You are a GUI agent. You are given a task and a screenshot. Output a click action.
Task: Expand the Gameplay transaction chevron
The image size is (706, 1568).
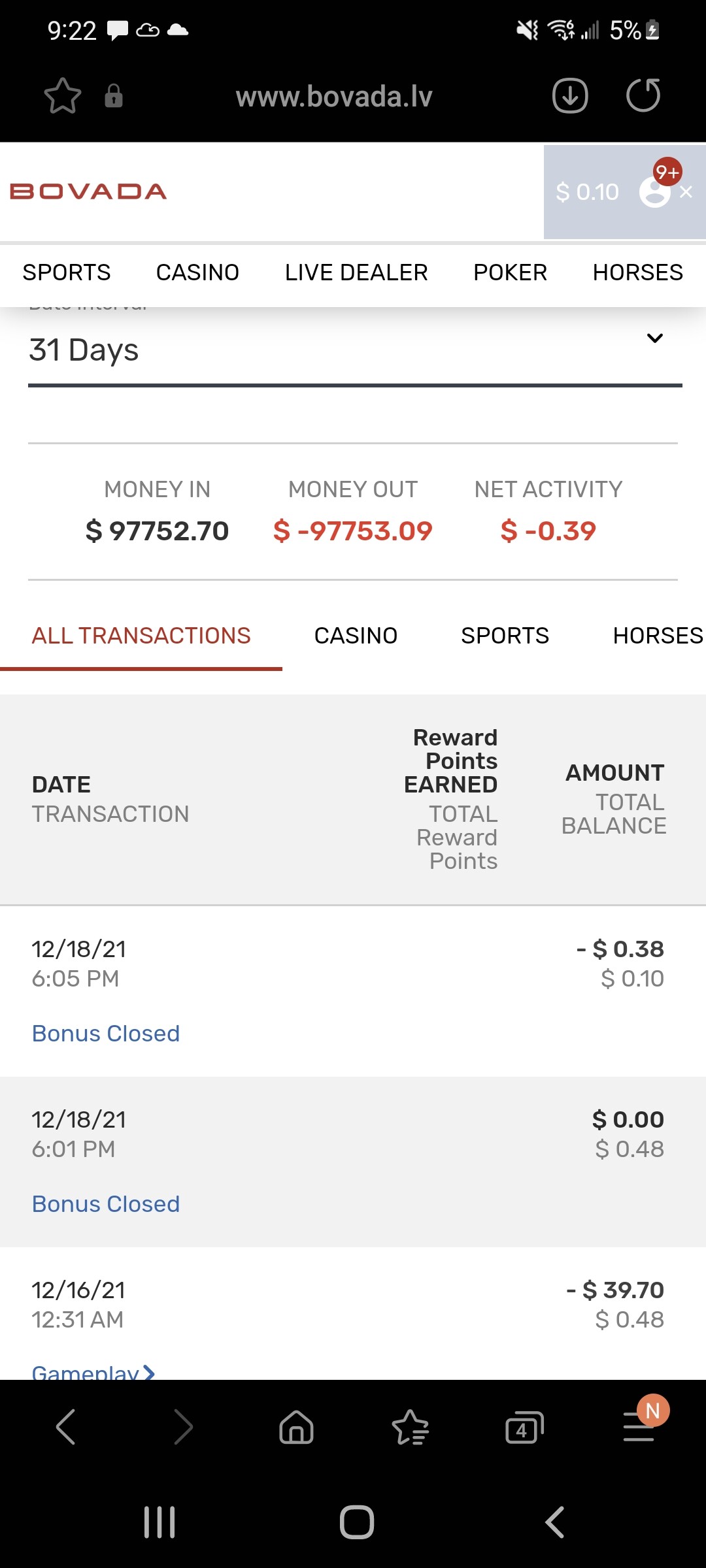(x=149, y=1372)
